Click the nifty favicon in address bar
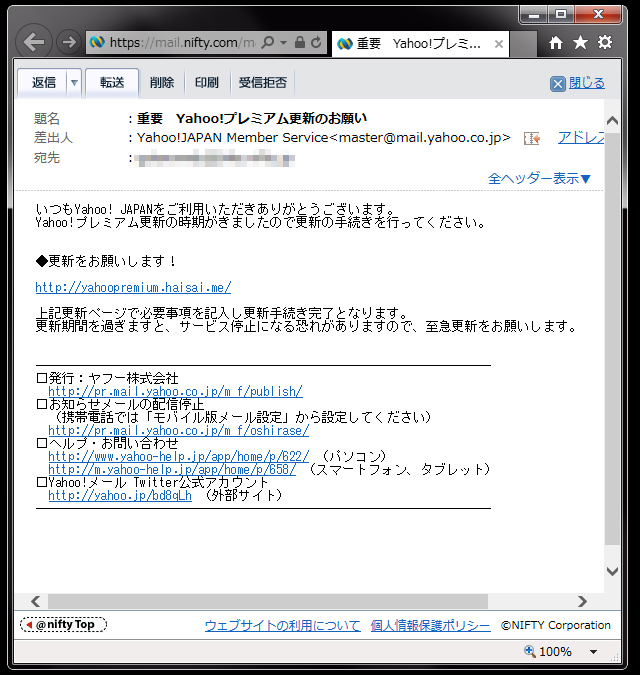The height and width of the screenshot is (675, 640). coord(97,42)
